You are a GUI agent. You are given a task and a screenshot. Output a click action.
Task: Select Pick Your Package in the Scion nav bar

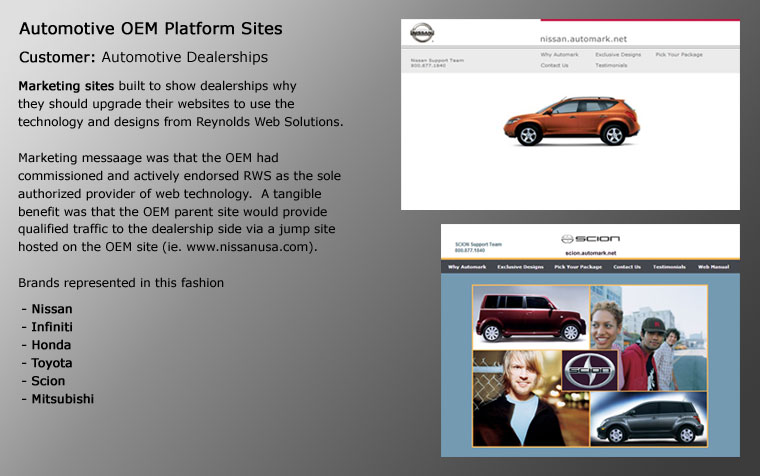point(578,267)
